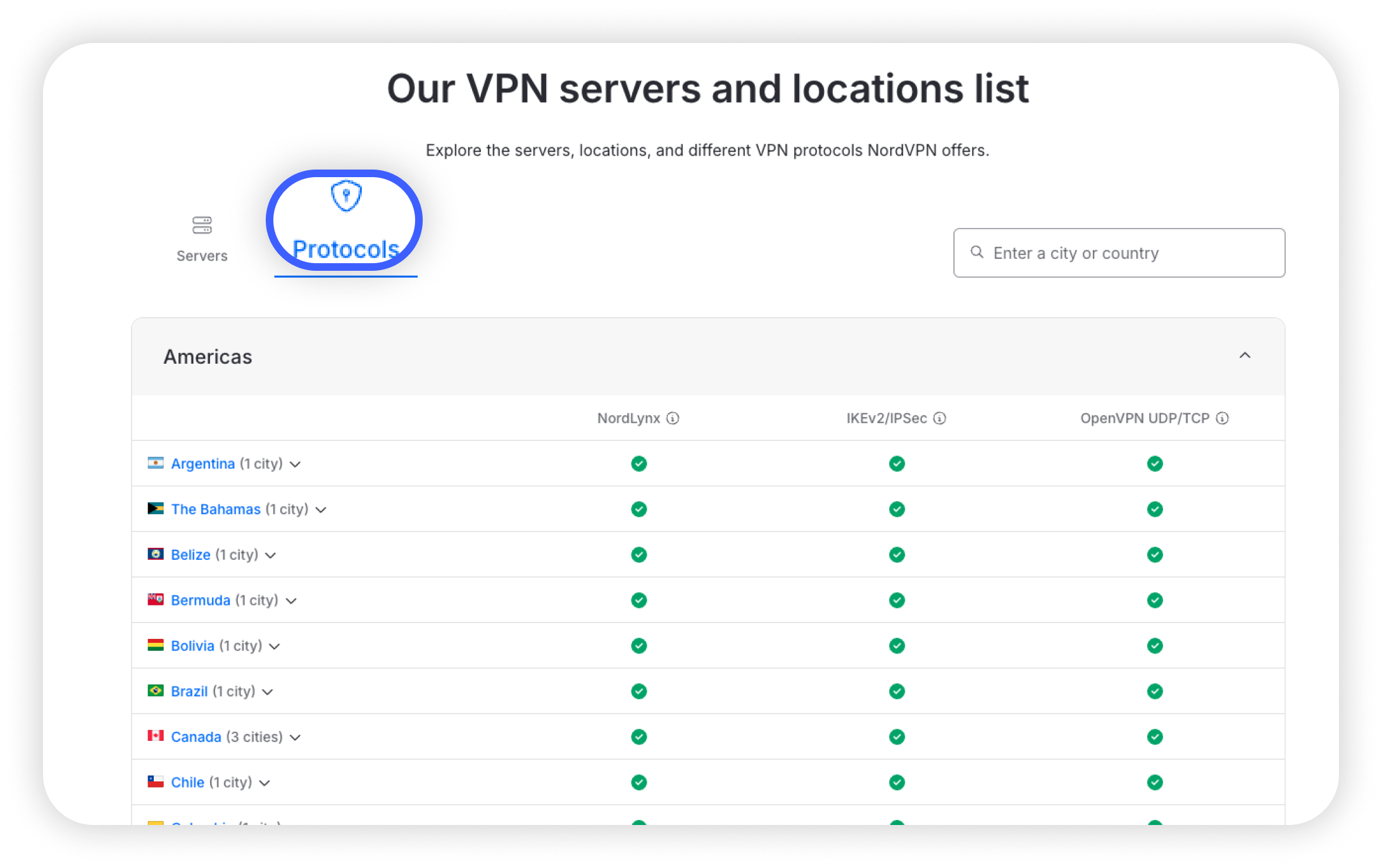
Task: Click the Servers stack icon
Action: (x=202, y=225)
